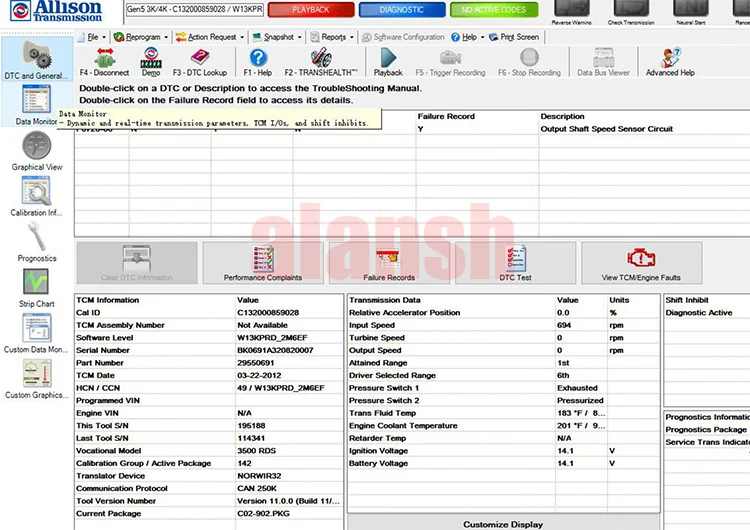Click the Neutral Start indicator
The image size is (750, 530).
tap(691, 12)
